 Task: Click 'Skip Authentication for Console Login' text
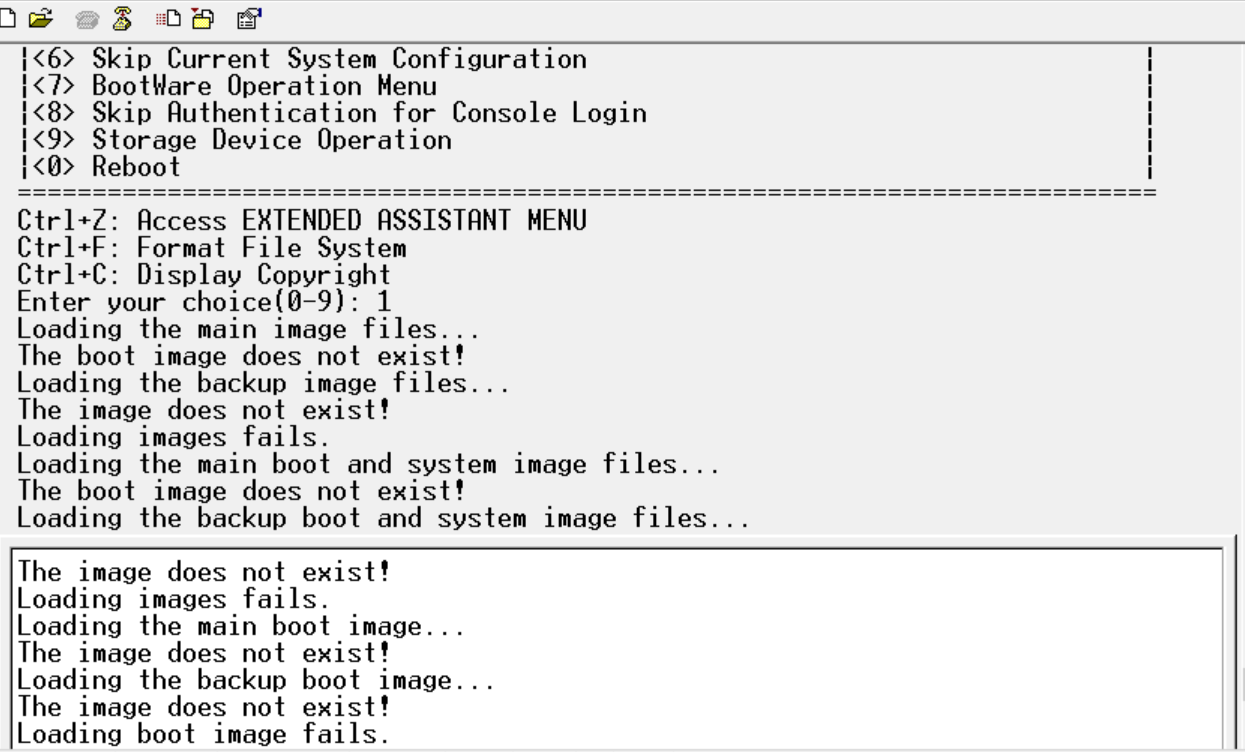(x=368, y=114)
